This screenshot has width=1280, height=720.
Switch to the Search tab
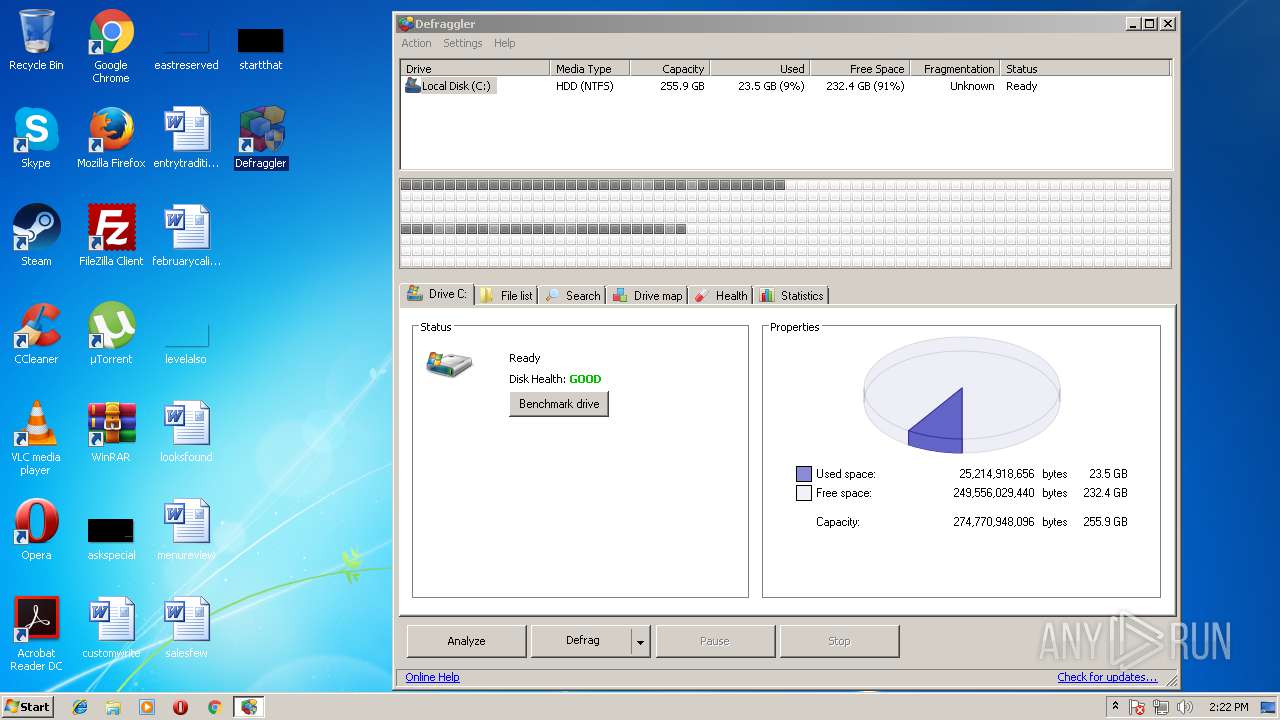pyautogui.click(x=573, y=295)
